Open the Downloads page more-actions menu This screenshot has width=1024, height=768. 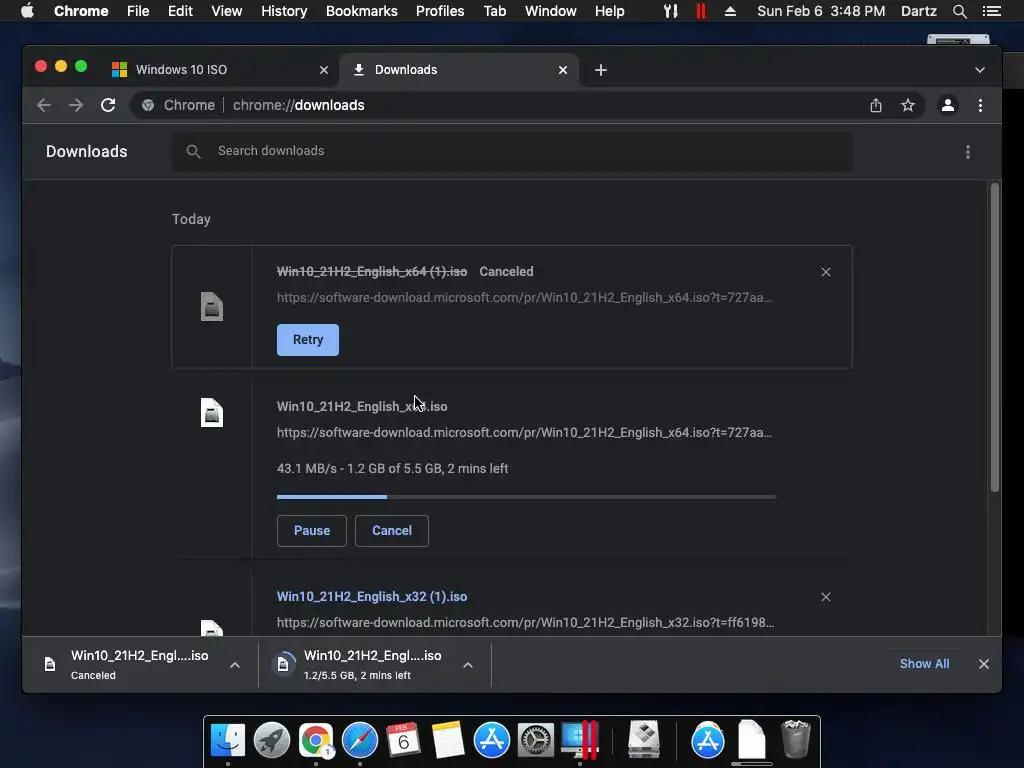tap(968, 152)
